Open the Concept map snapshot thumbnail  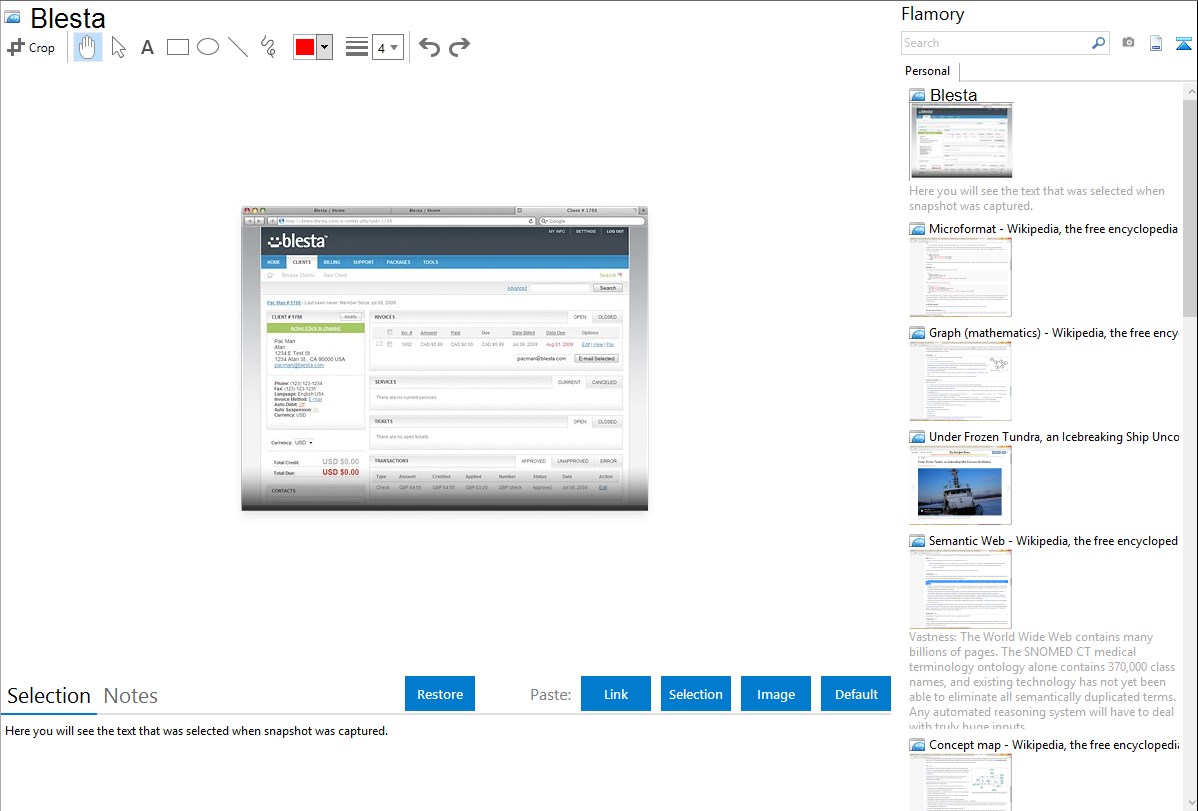960,782
